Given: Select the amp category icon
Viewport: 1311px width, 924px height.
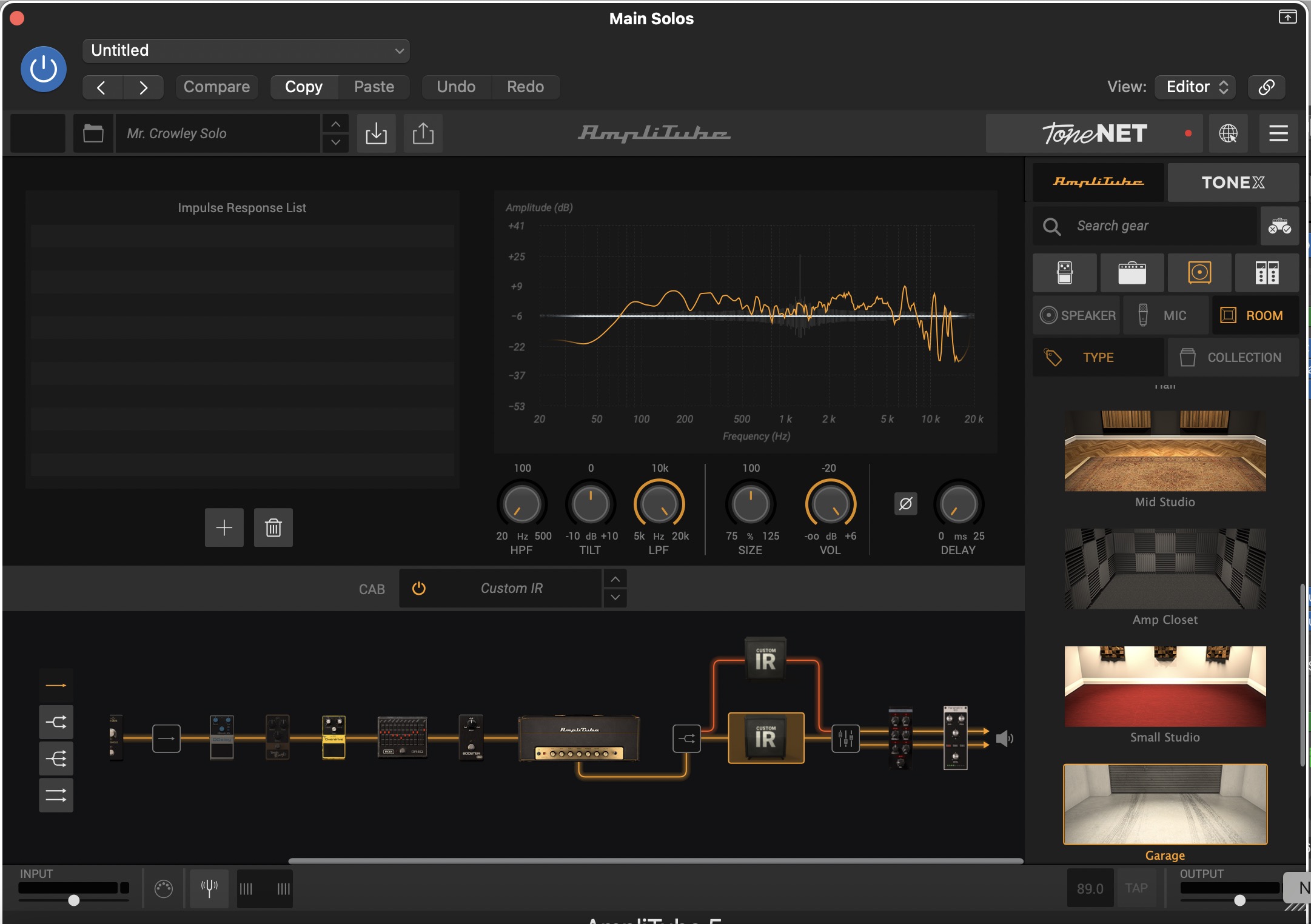Looking at the screenshot, I should (x=1132, y=273).
